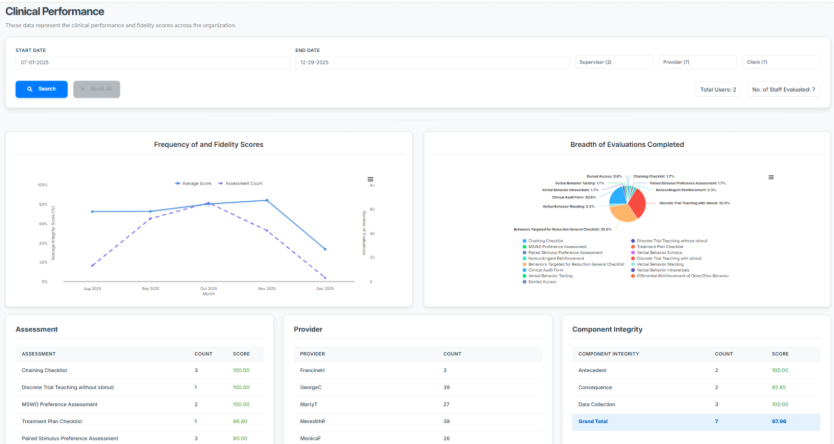Open the Provider (7) filter dropdown

pyautogui.click(x=697, y=62)
